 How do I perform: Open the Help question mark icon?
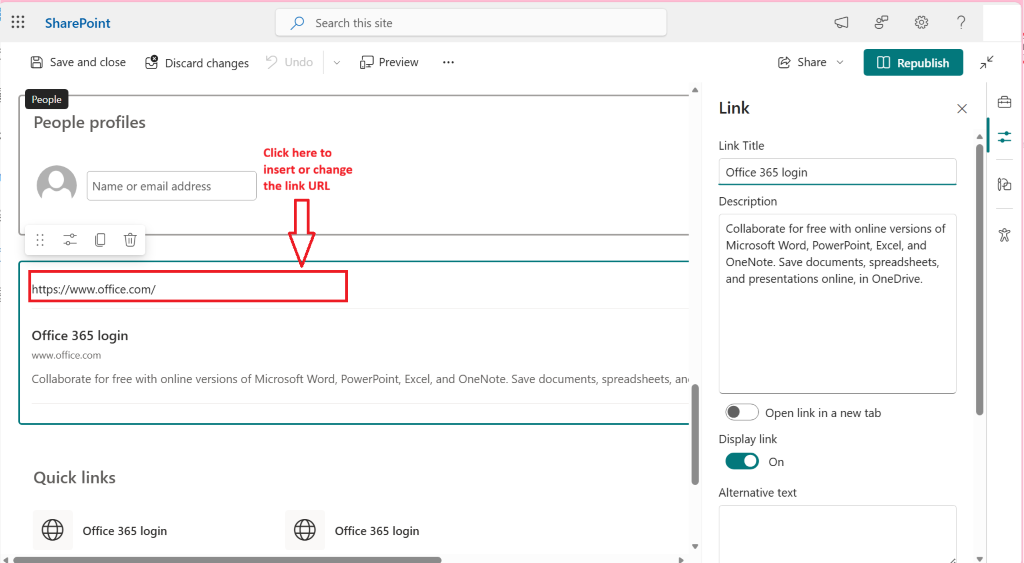(961, 23)
